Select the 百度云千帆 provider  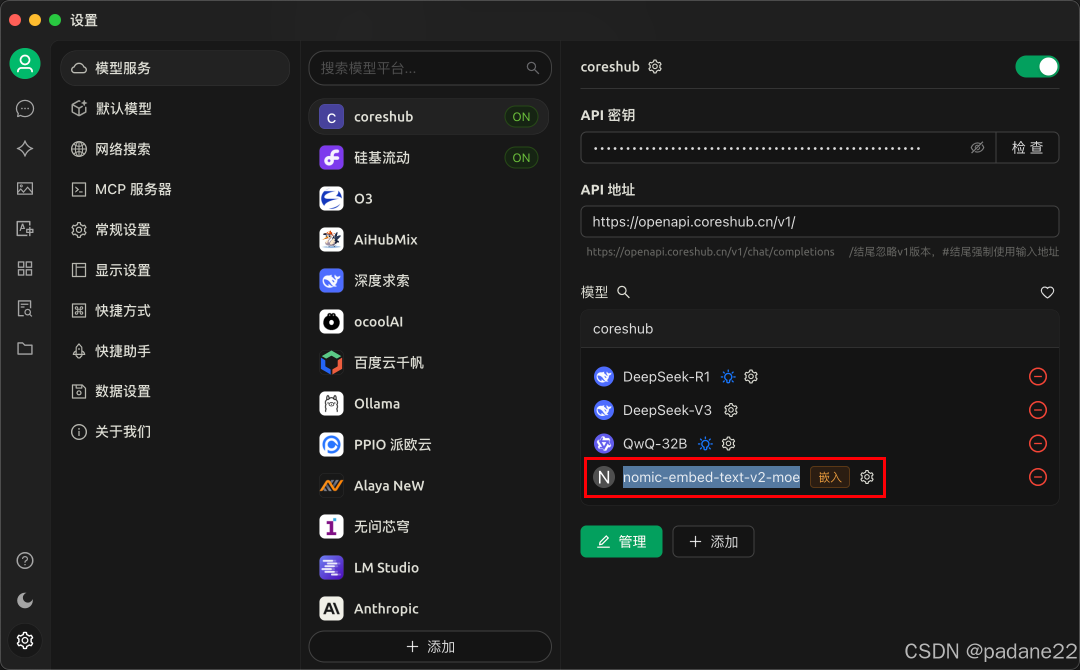coord(428,363)
